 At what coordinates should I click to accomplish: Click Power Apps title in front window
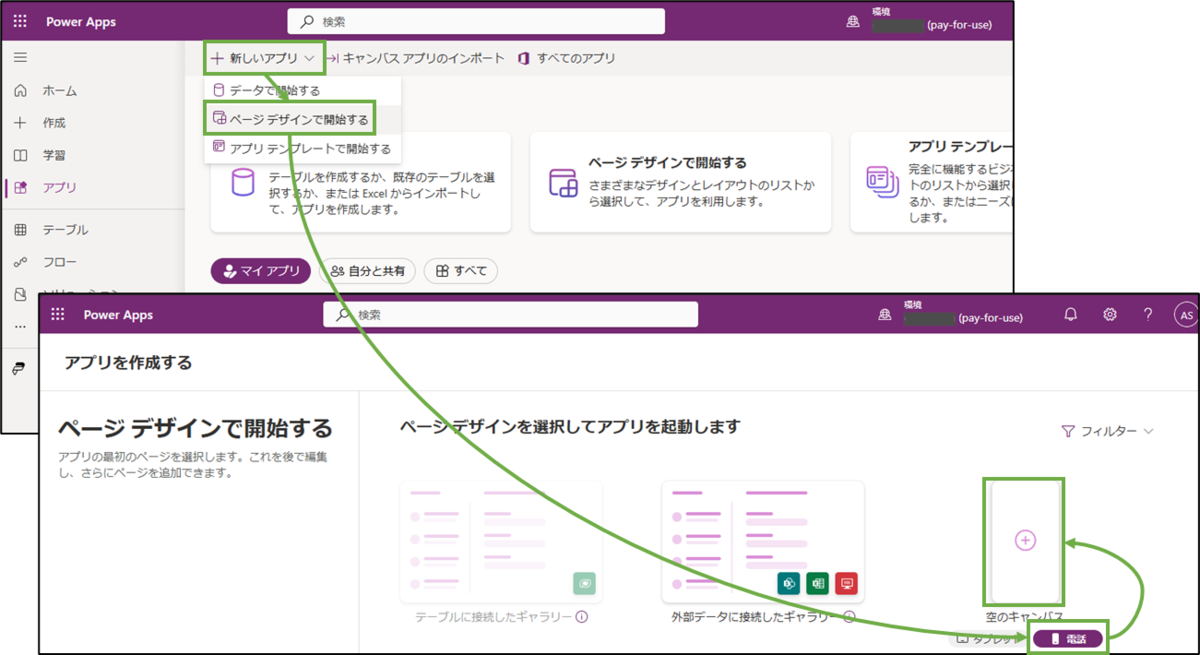click(x=118, y=315)
